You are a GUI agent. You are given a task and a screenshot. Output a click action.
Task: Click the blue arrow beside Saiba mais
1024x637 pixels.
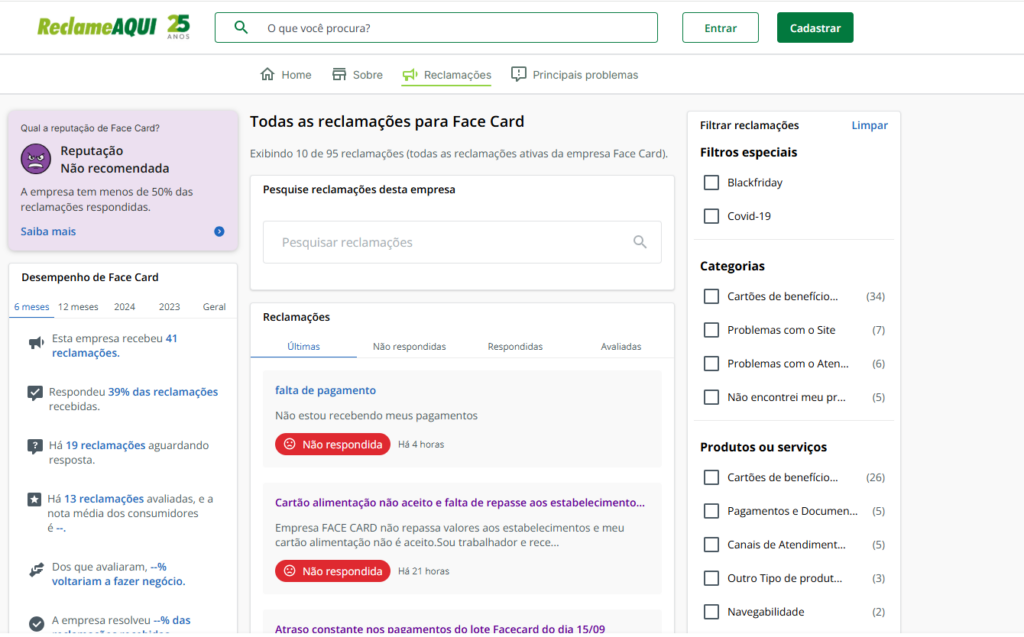pyautogui.click(x=219, y=231)
